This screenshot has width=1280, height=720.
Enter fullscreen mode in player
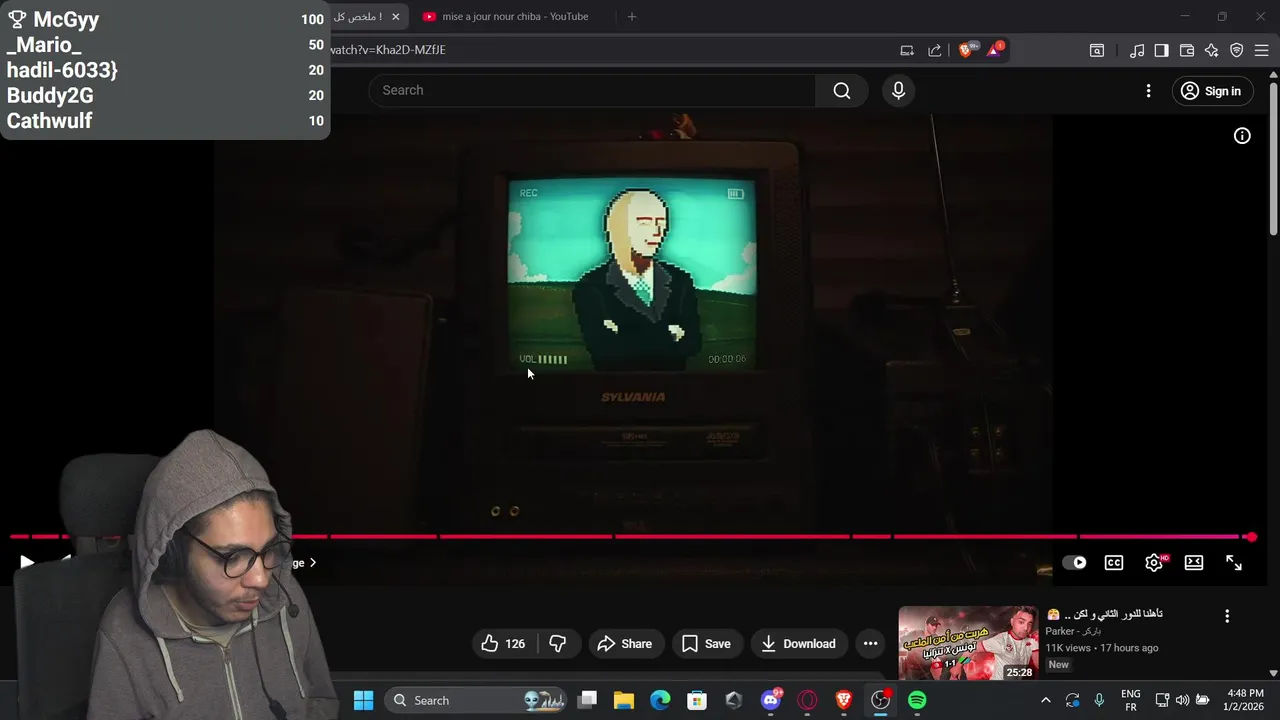[1234, 563]
